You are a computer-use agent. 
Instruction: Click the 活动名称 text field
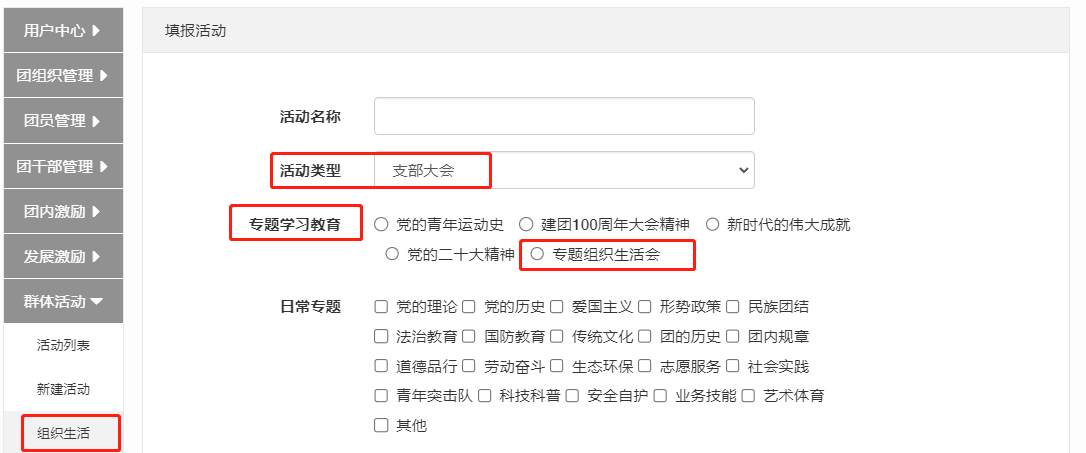(564, 116)
